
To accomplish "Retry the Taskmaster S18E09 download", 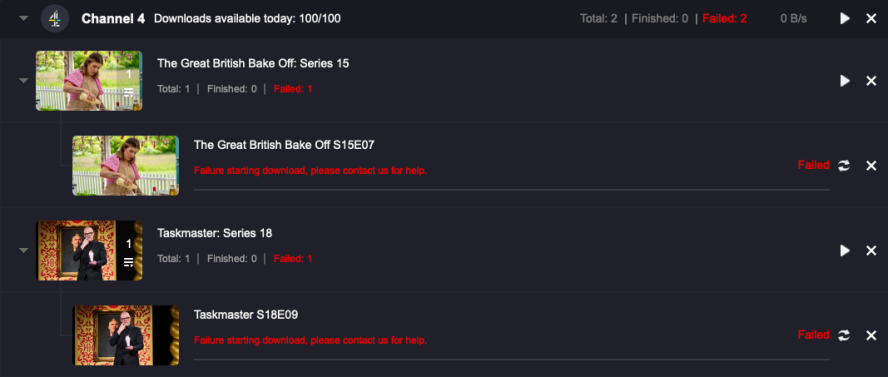I will [x=844, y=335].
